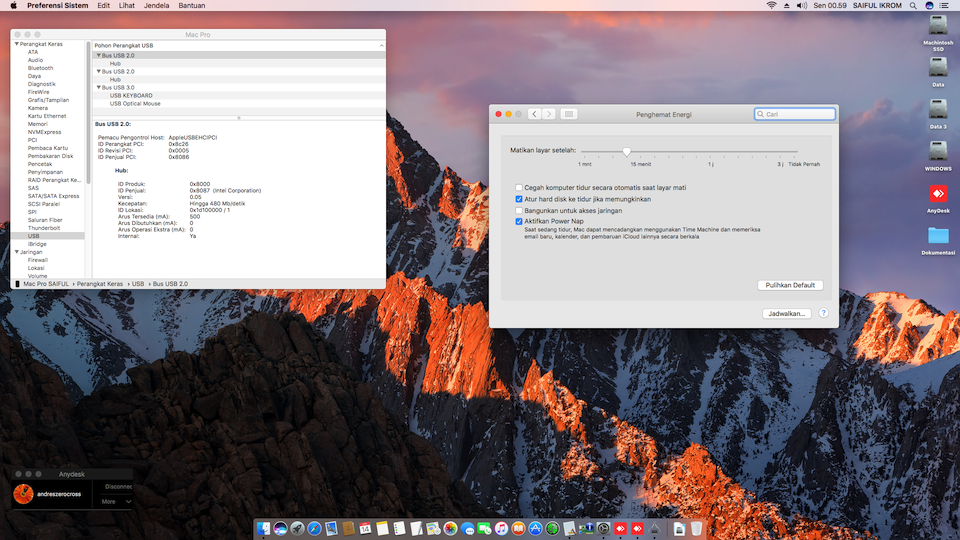Focus the Cari search field
The width and height of the screenshot is (960, 540).
tap(795, 114)
